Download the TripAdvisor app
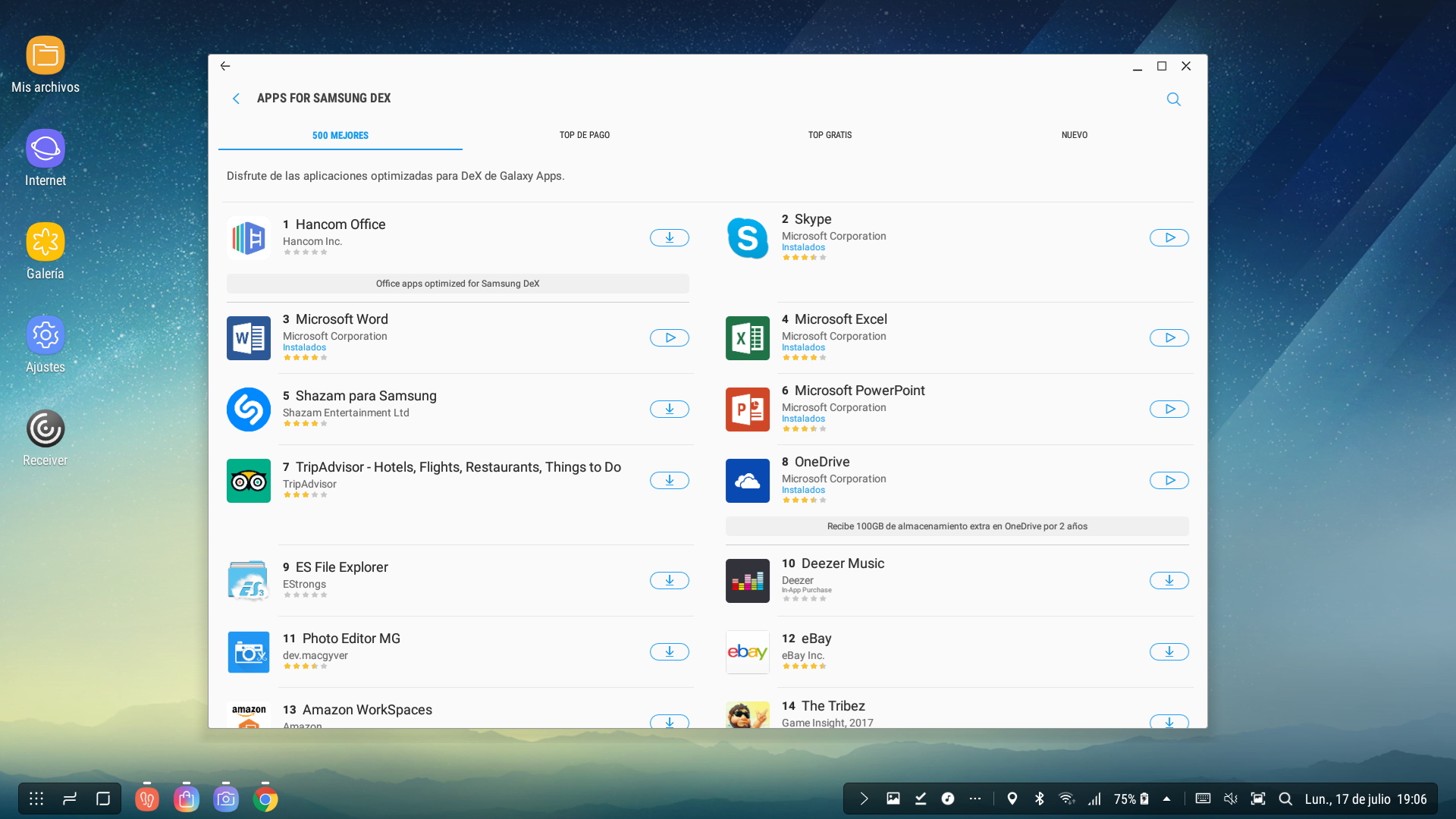The height and width of the screenshot is (819, 1456). coord(670,481)
